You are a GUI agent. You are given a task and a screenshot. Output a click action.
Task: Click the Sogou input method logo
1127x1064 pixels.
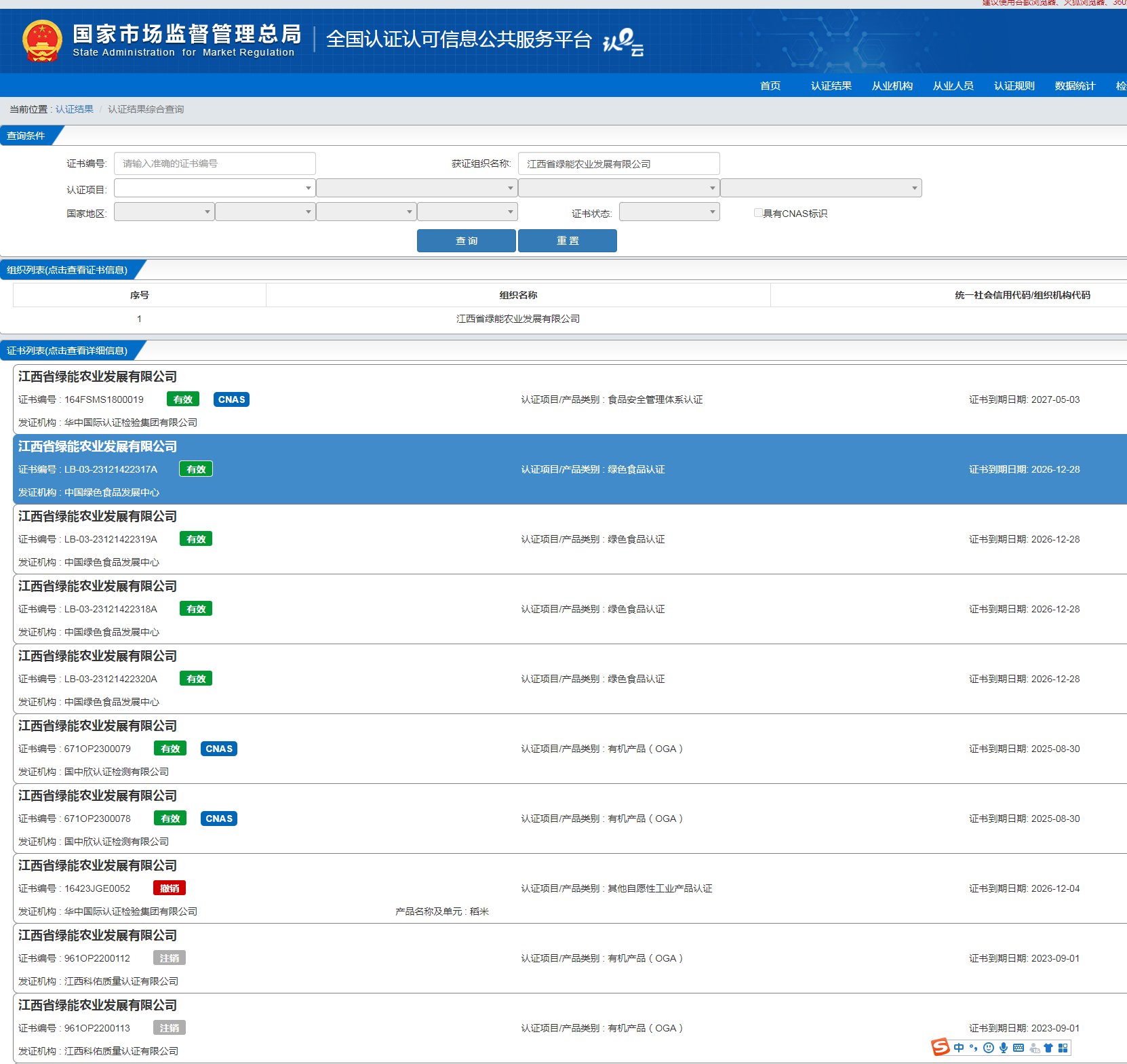(x=941, y=1048)
